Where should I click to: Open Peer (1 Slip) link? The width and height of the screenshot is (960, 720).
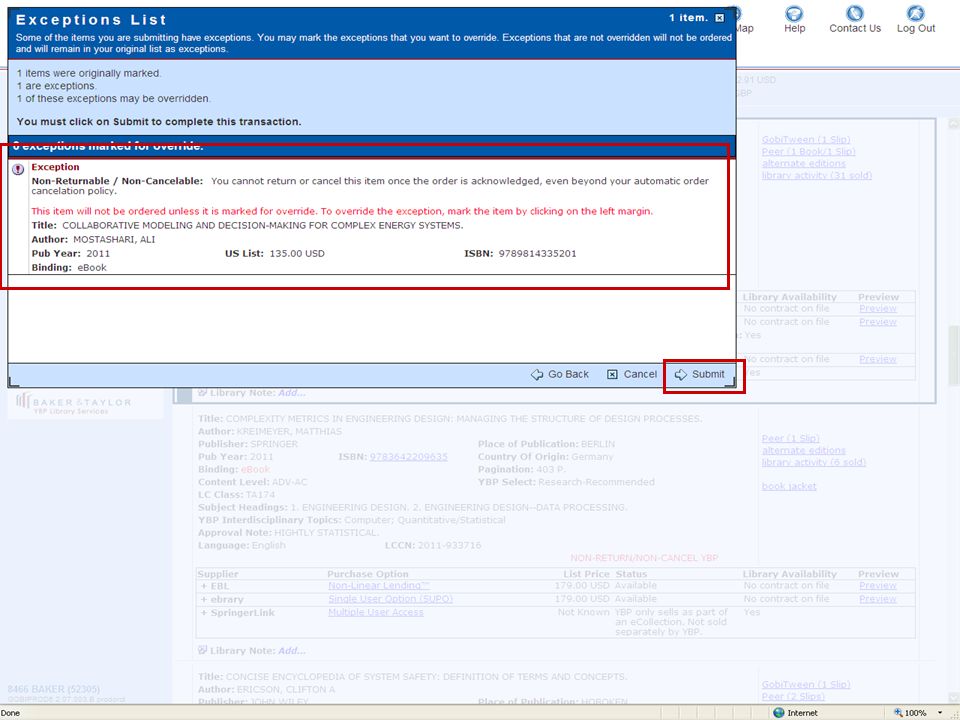point(790,438)
